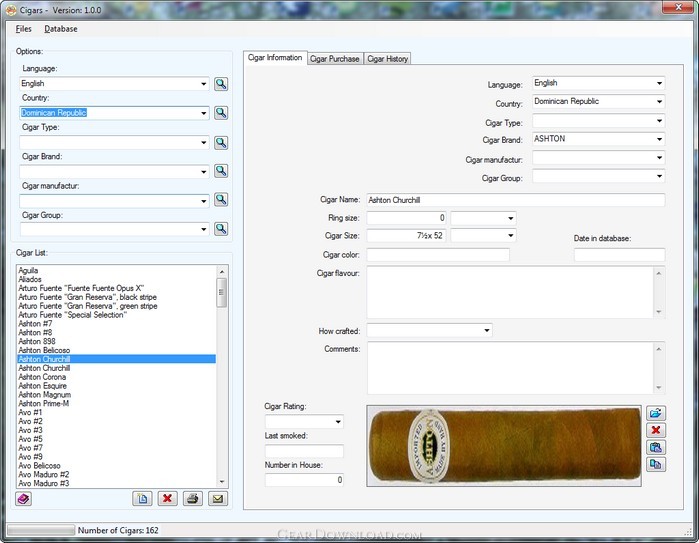Switch to the Cigar Information tab
Image resolution: width=699 pixels, height=543 pixels.
[x=275, y=58]
